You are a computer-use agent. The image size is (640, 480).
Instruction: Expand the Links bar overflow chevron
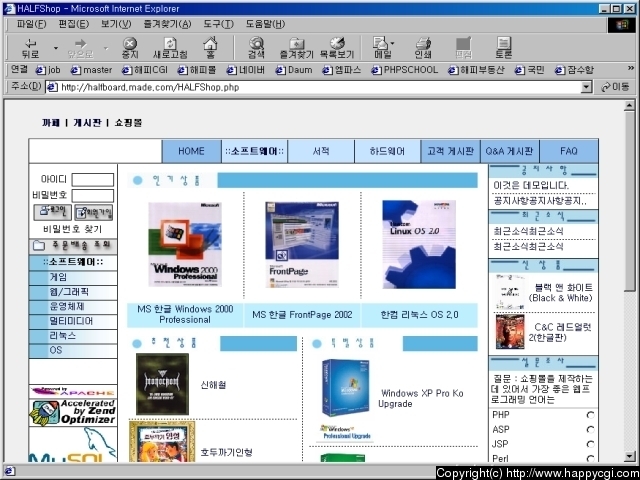pyautogui.click(x=631, y=68)
